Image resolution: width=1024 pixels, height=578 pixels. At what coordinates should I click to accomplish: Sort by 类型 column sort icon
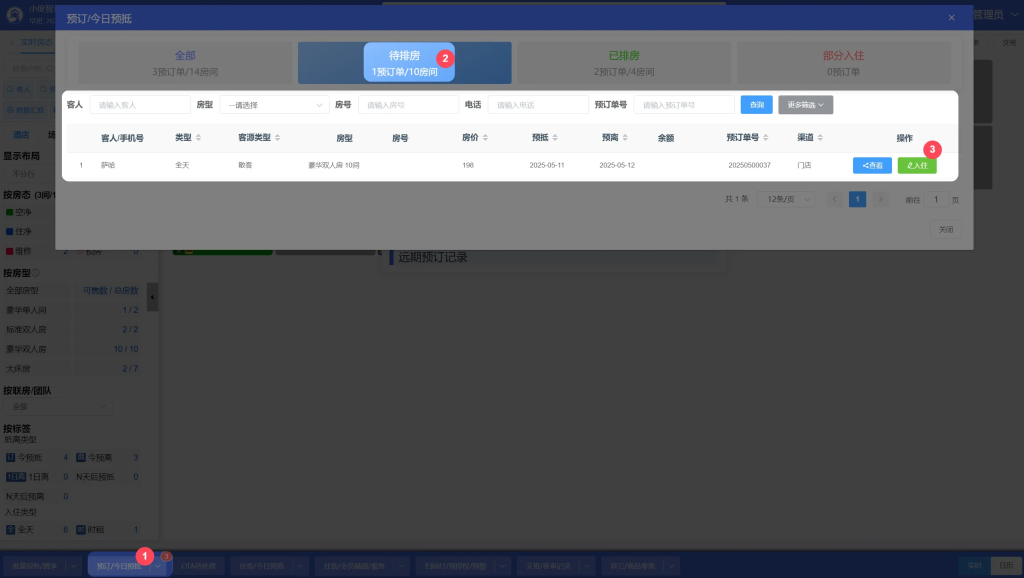click(x=198, y=138)
